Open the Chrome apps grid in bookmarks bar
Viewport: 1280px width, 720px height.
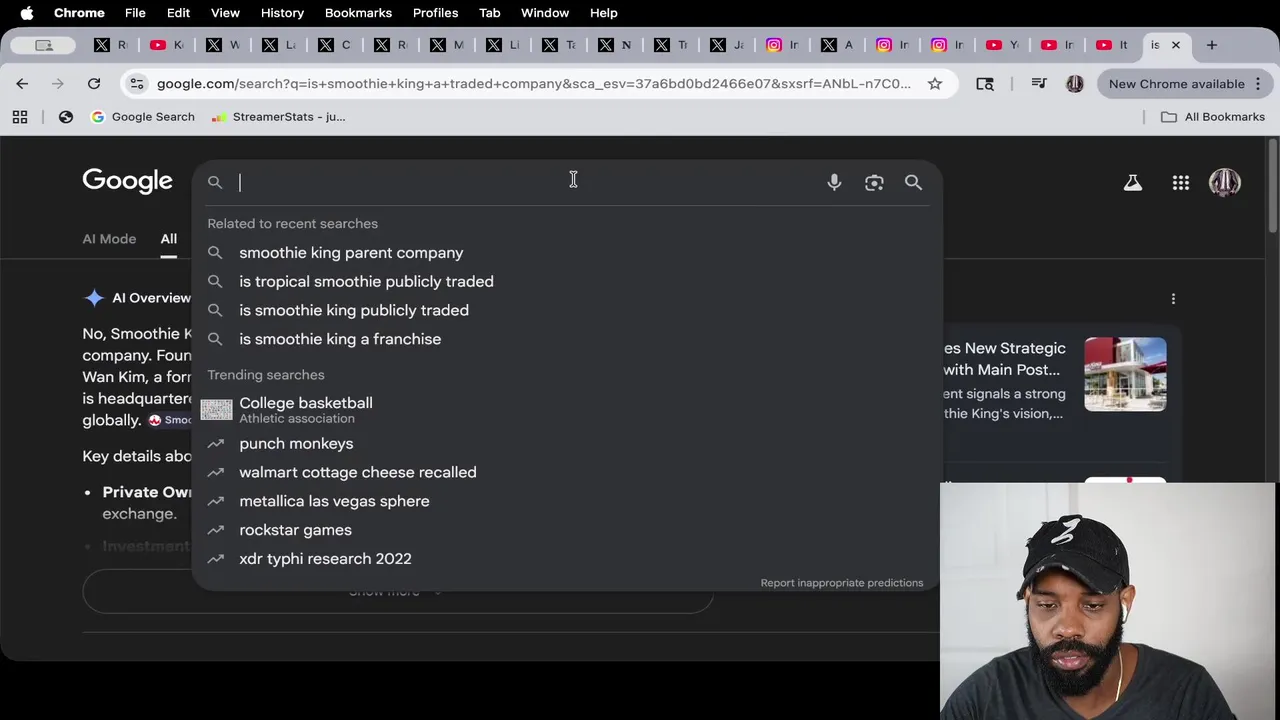20,117
